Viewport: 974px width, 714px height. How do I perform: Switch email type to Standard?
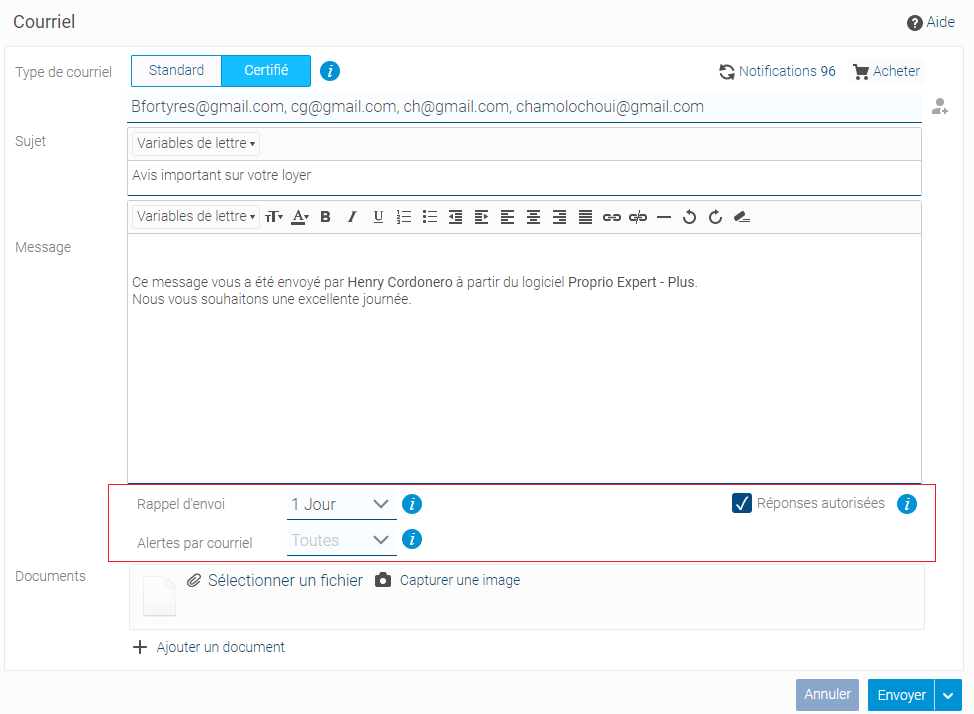pyautogui.click(x=176, y=70)
